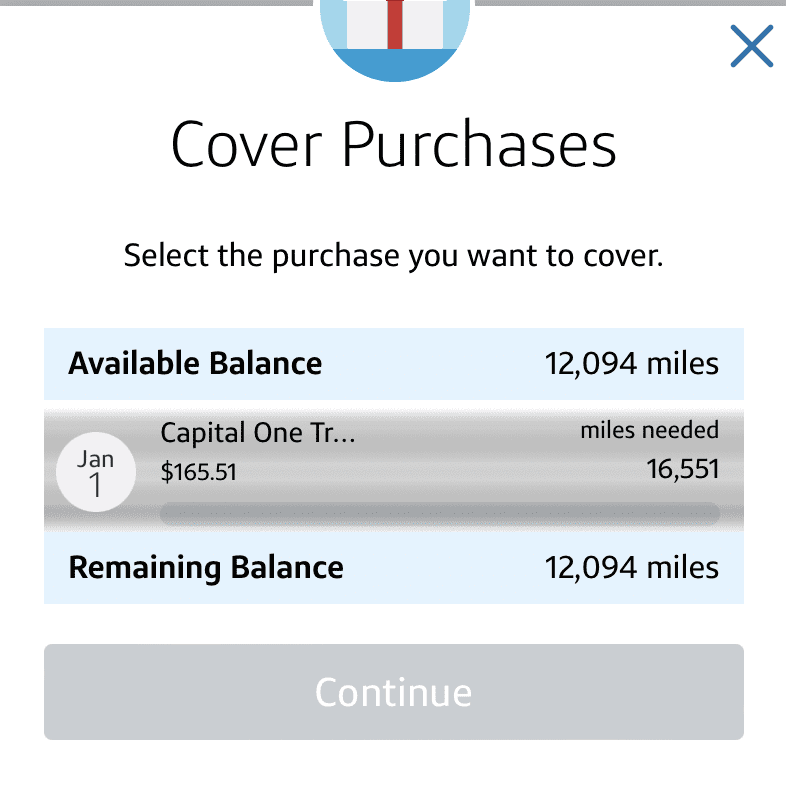Click the Cover Purchases heading

click(394, 144)
